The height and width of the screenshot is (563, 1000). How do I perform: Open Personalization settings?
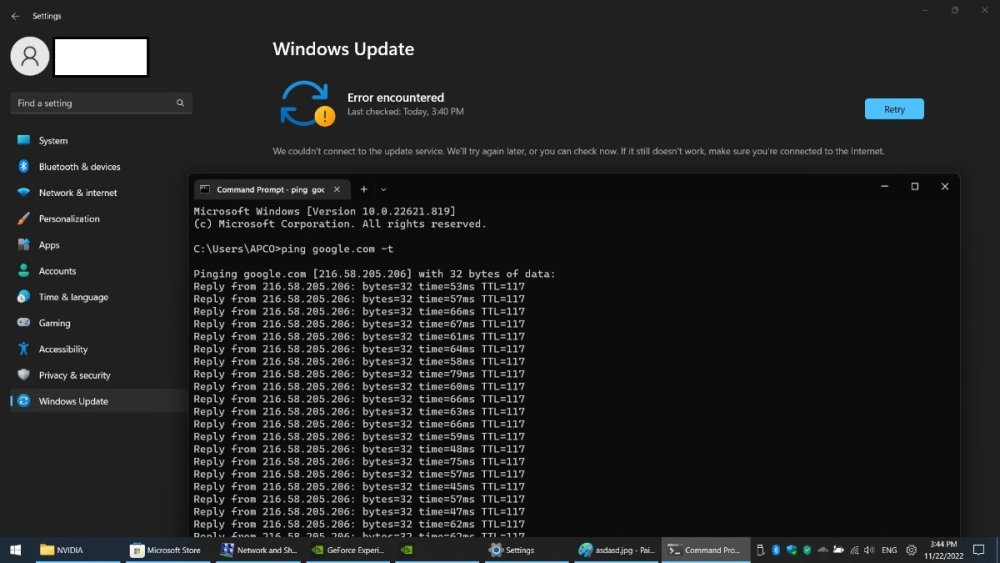pos(99,219)
